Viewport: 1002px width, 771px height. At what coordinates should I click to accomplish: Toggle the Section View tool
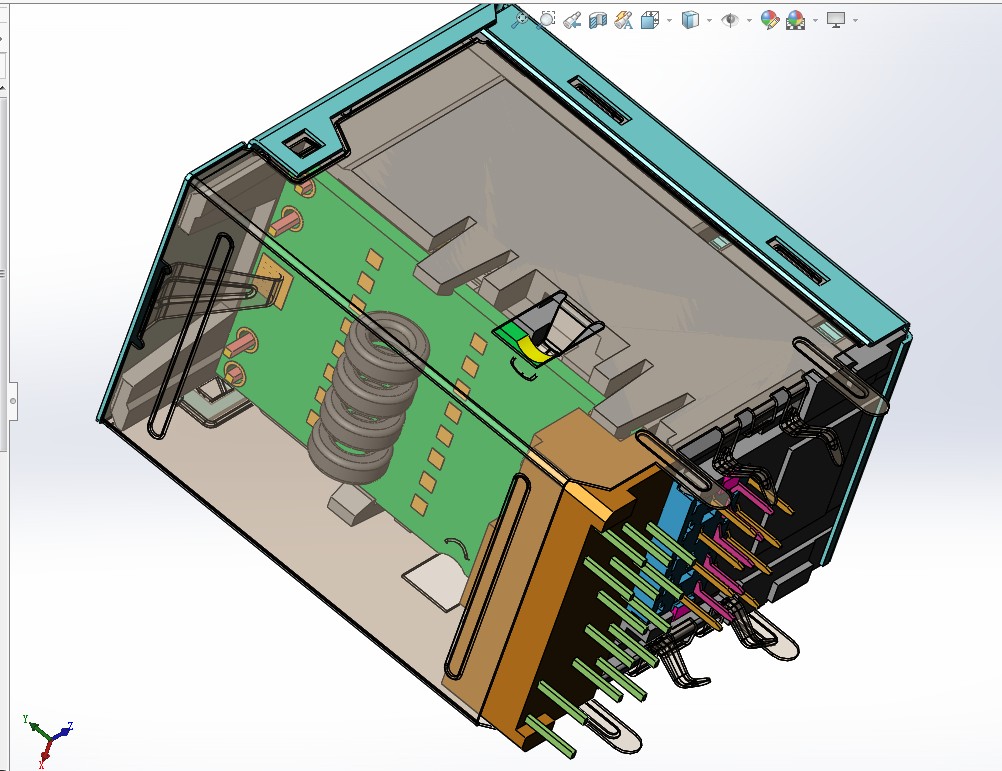(597, 20)
